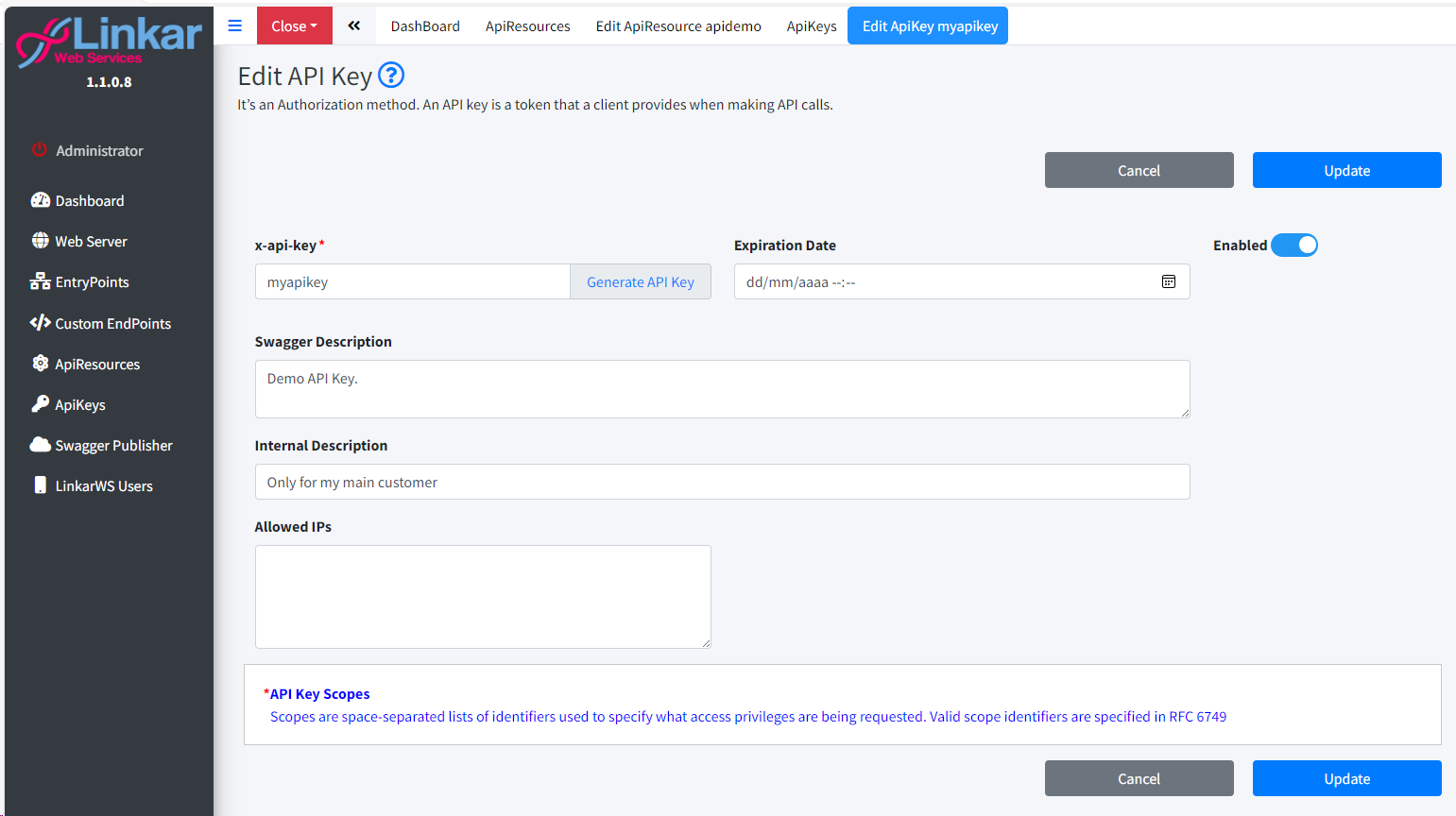Open Swagger Publisher cloud icon

pyautogui.click(x=40, y=445)
